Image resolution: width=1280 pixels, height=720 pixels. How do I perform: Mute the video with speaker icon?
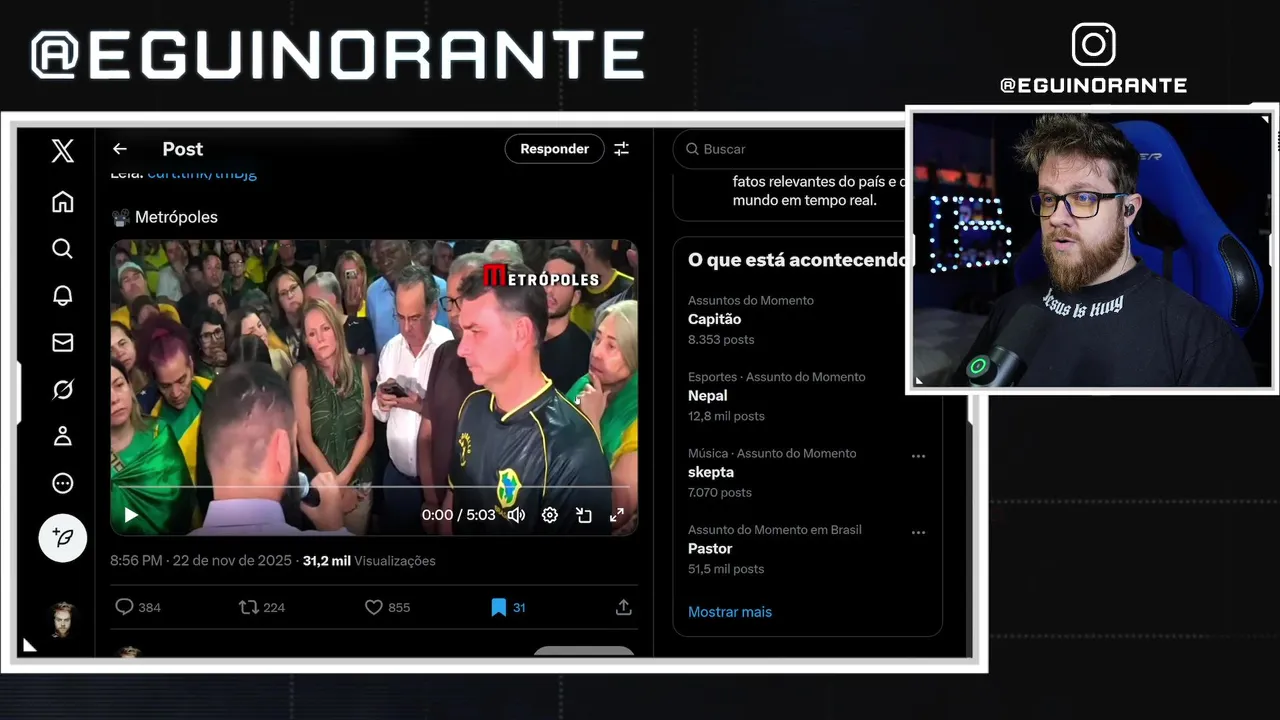tap(516, 515)
